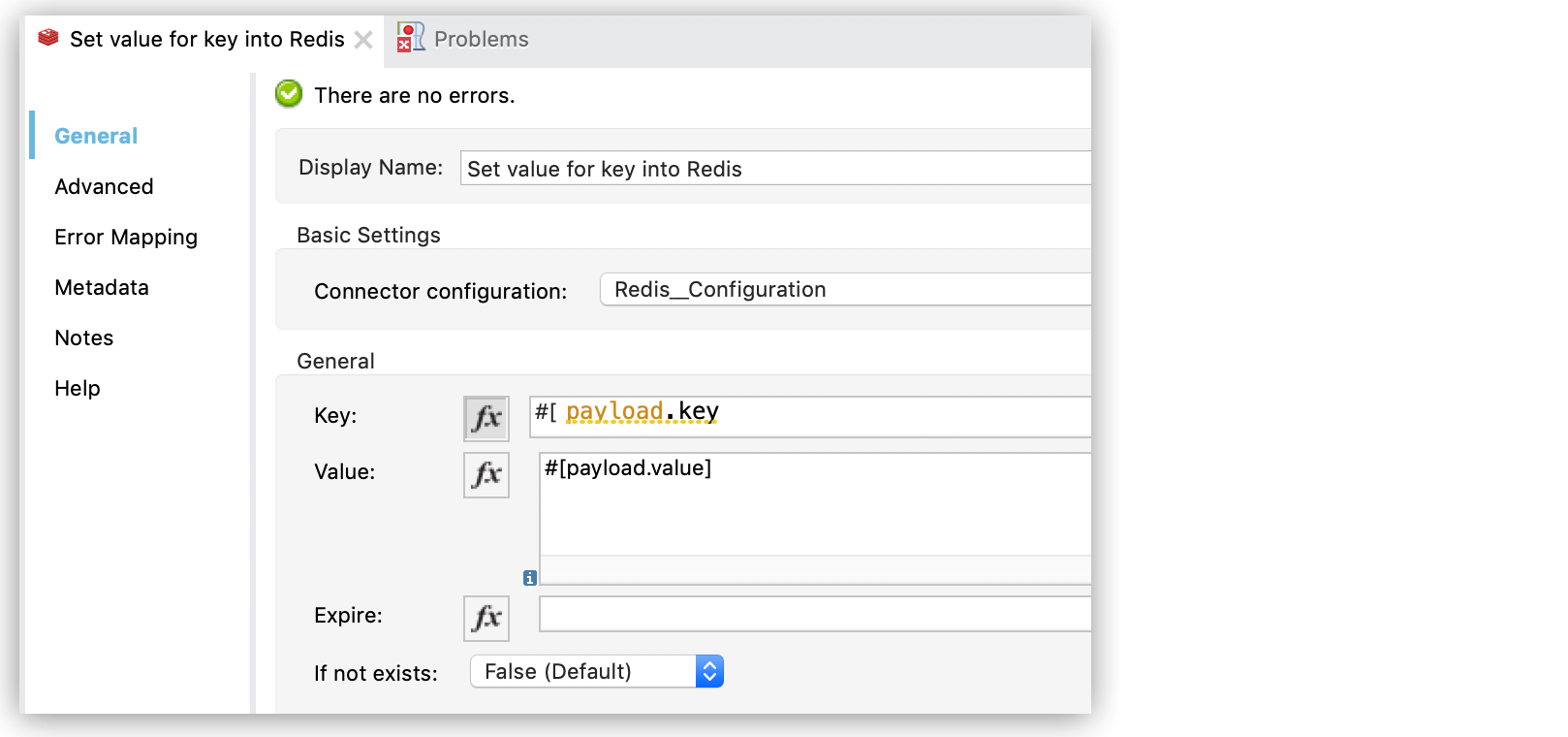This screenshot has height=737, width=1568.
Task: Toggle the fx expression button for Key
Action: pos(486,418)
